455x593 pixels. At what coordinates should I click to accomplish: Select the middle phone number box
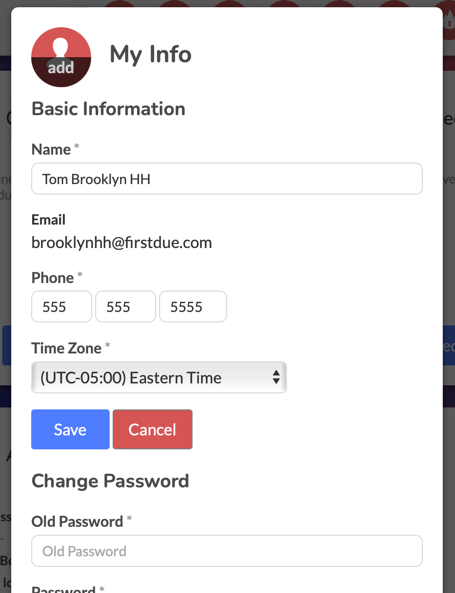point(125,306)
